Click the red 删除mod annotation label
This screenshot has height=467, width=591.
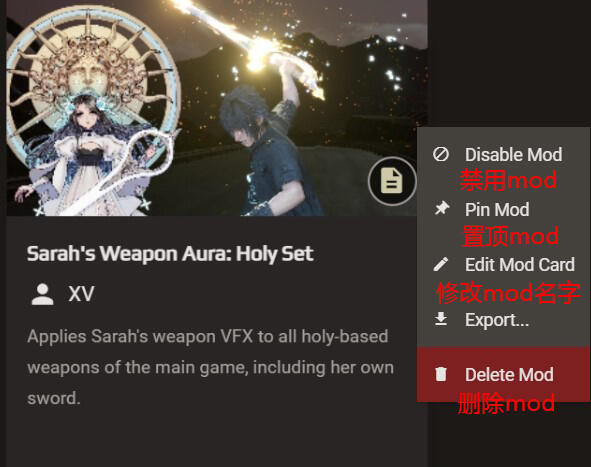coord(506,403)
